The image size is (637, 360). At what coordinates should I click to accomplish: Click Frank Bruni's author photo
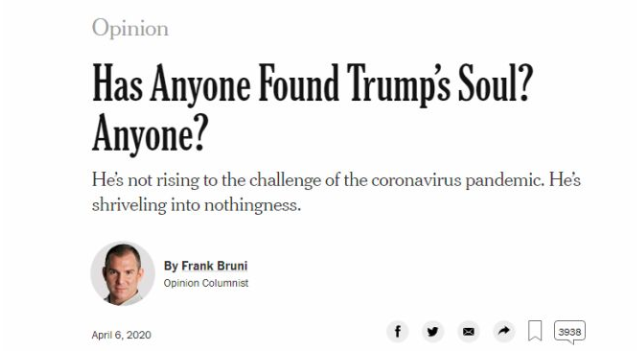point(123,273)
